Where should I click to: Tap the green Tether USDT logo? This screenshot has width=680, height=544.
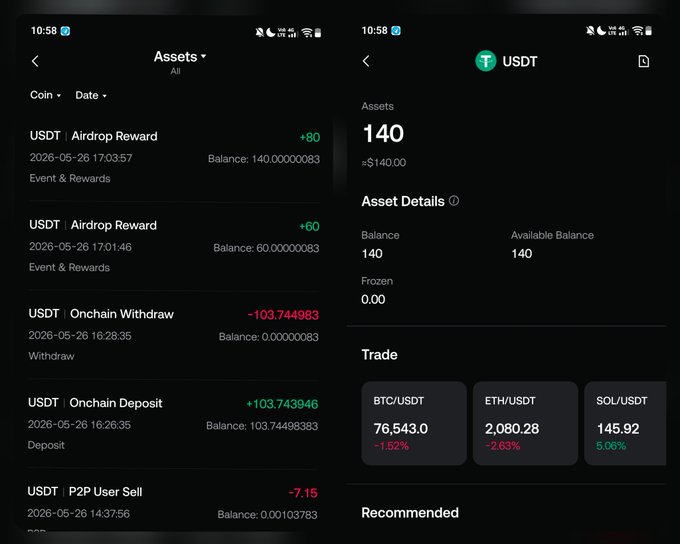click(486, 61)
